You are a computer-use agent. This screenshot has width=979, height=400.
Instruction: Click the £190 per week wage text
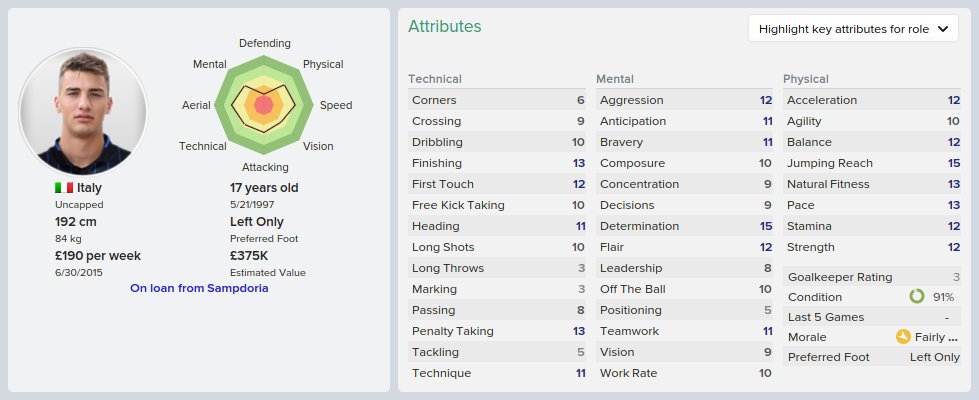[x=97, y=256]
